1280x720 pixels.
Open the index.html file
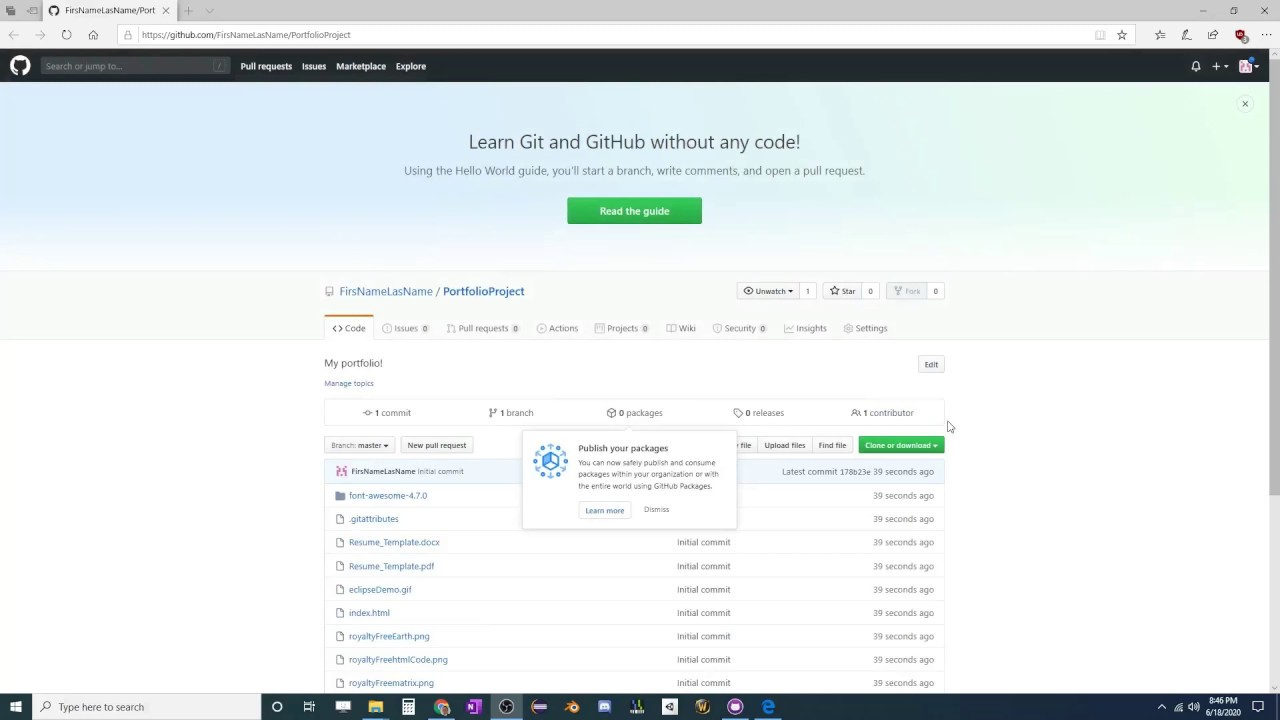[369, 613]
